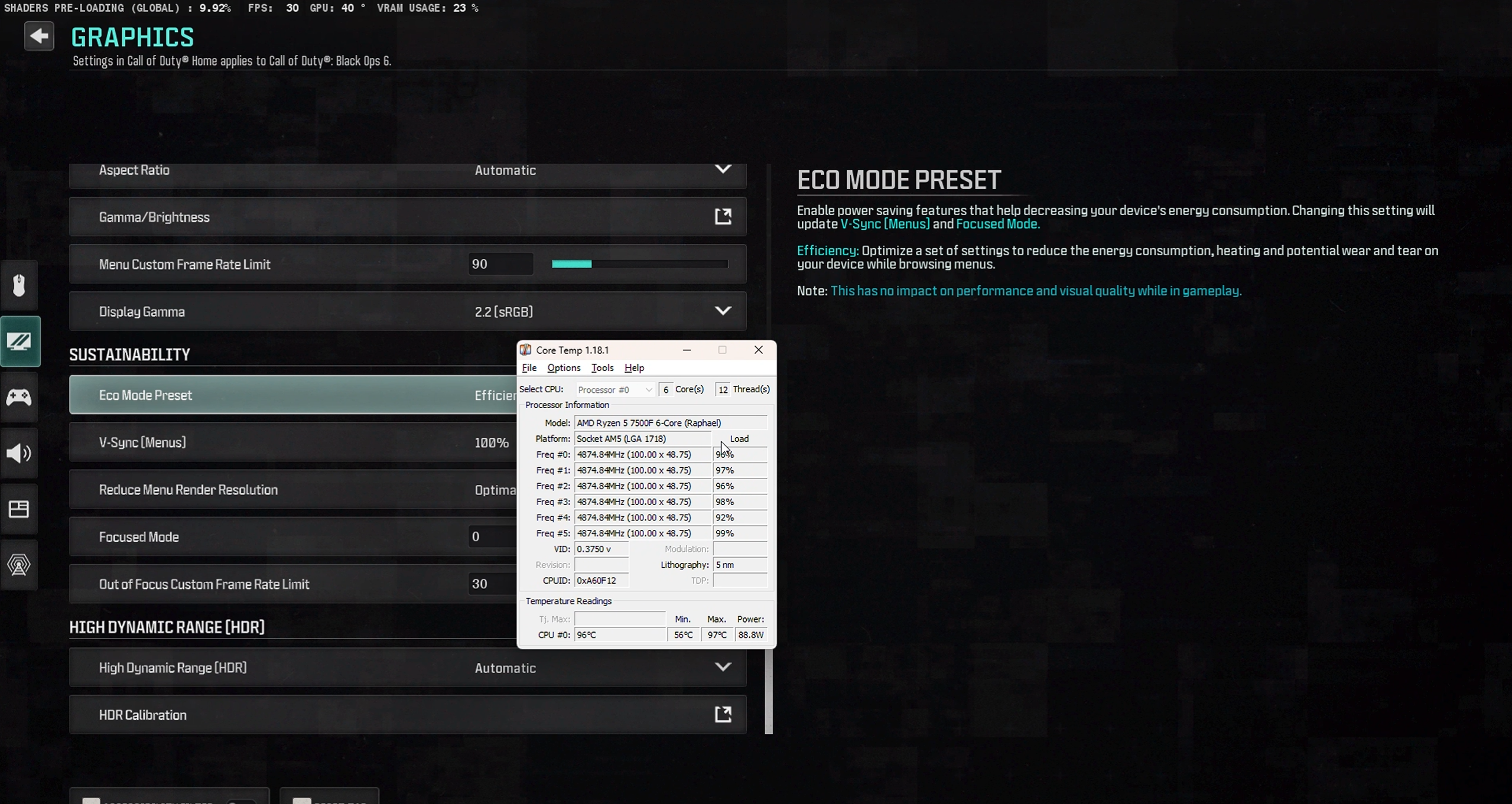Expand the Display Gamma dropdown
Image resolution: width=1512 pixels, height=804 pixels.
click(x=723, y=311)
